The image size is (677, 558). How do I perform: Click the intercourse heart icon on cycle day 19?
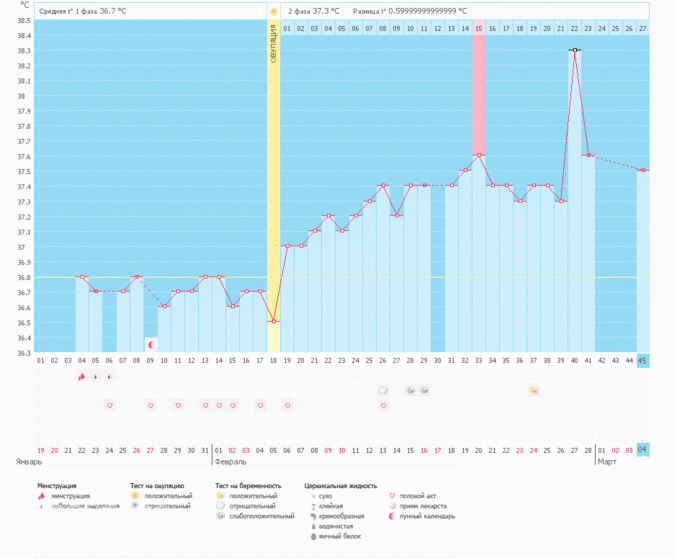[287, 406]
